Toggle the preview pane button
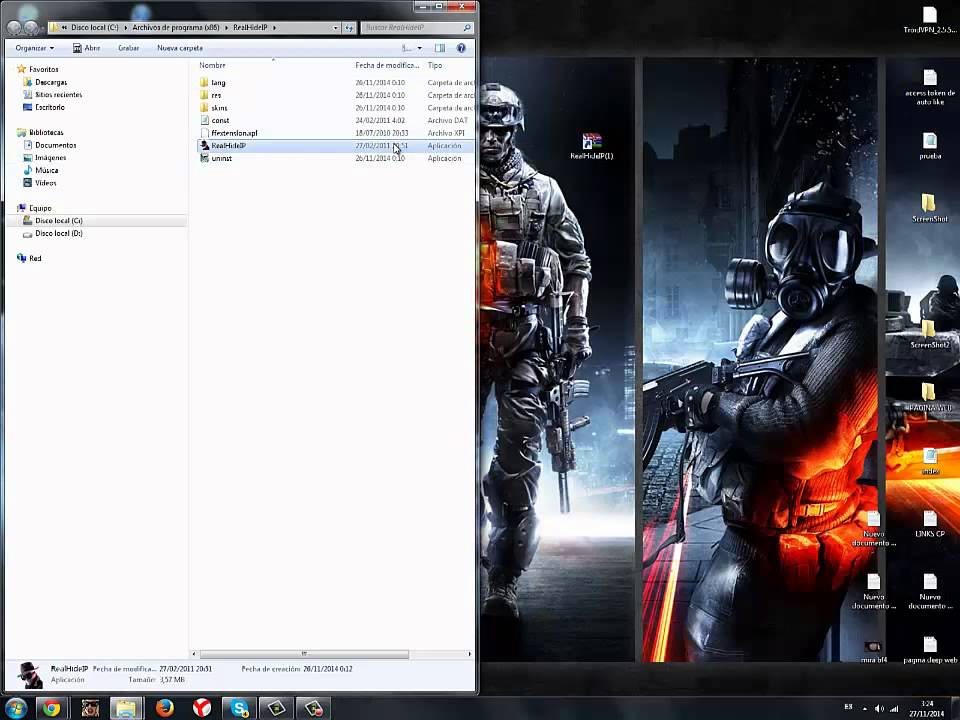 pyautogui.click(x=440, y=48)
